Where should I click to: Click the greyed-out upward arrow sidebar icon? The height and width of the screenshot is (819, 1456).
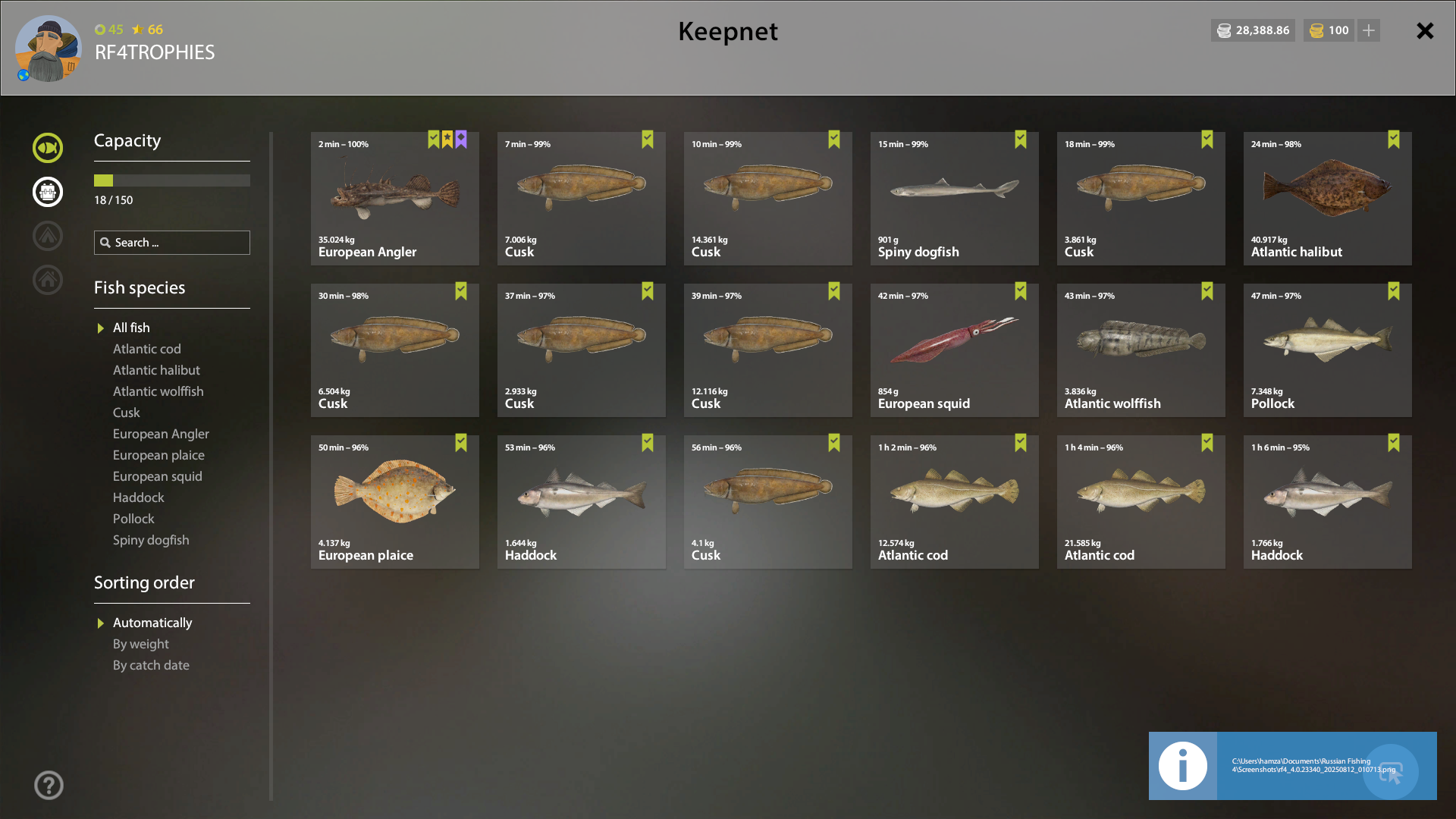point(48,236)
